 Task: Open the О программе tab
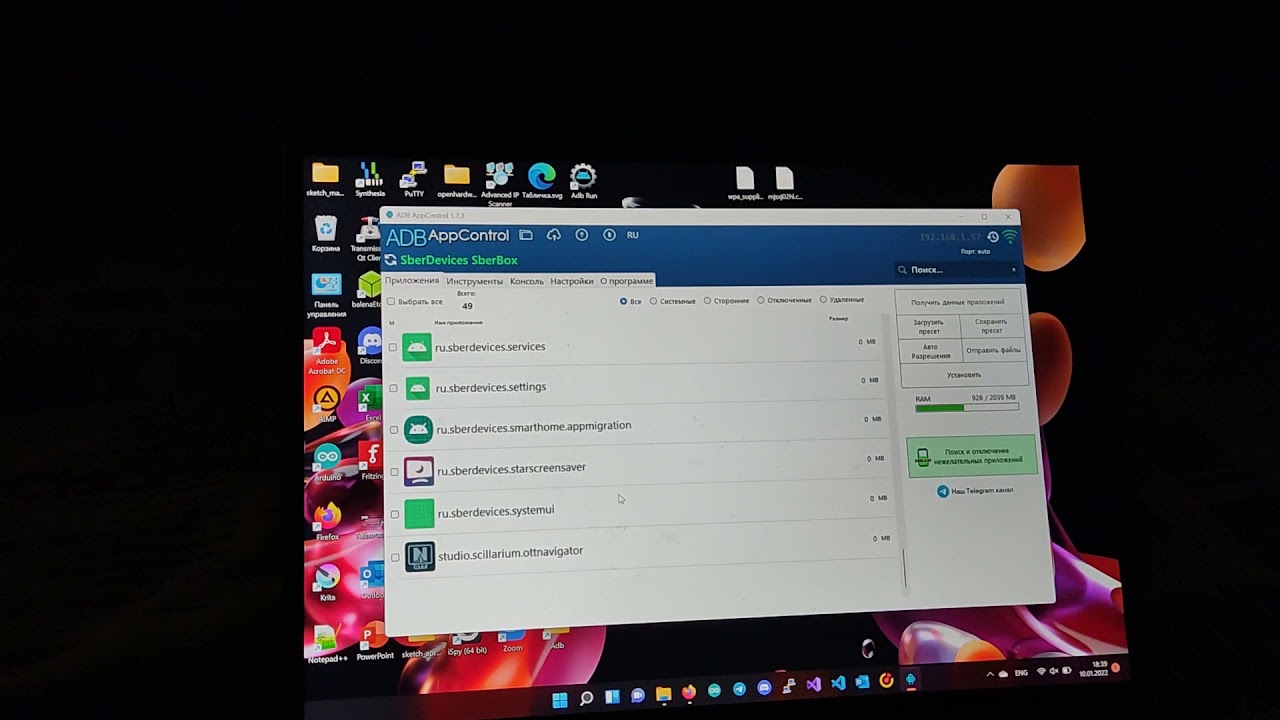coord(627,282)
